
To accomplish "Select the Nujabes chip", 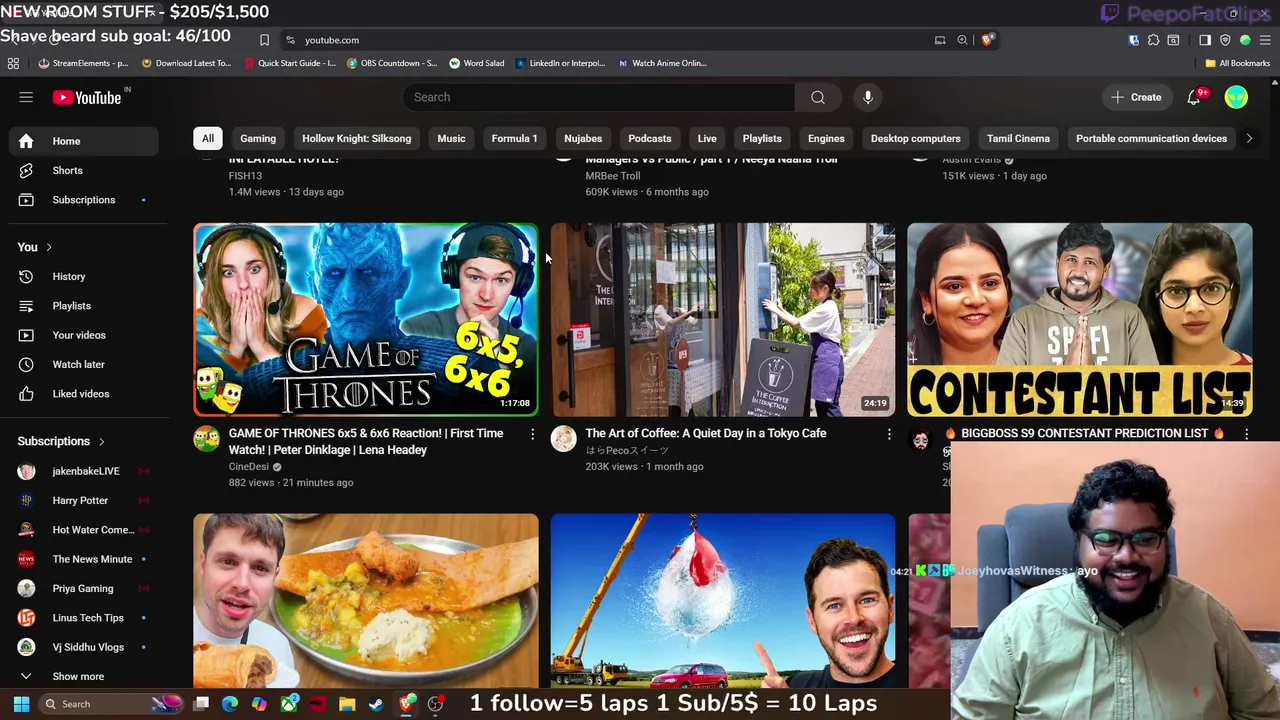I will [x=583, y=139].
